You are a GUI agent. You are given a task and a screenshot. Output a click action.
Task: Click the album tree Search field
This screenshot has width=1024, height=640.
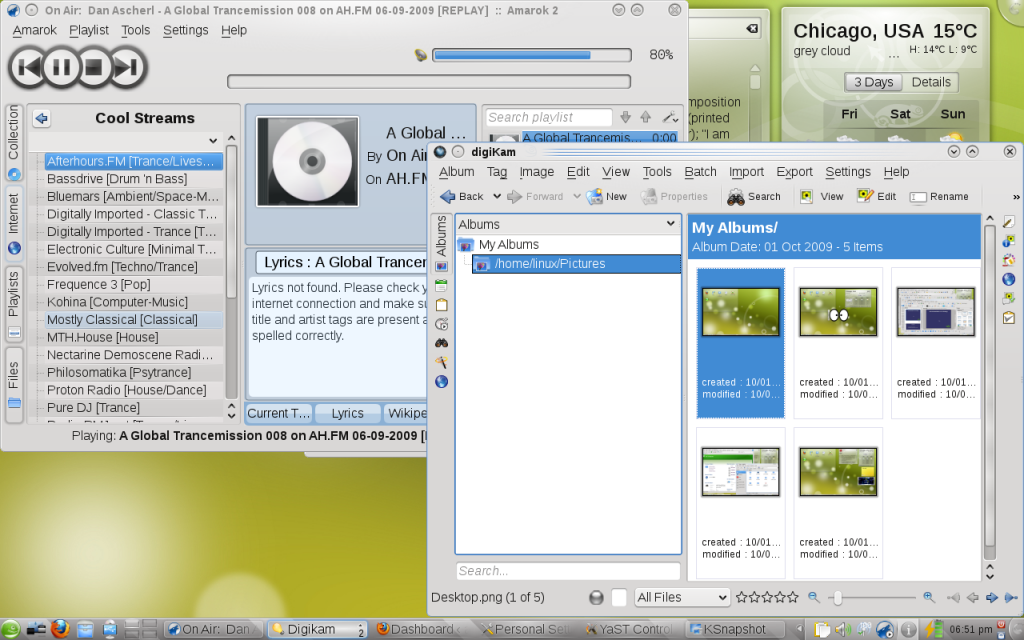[568, 571]
